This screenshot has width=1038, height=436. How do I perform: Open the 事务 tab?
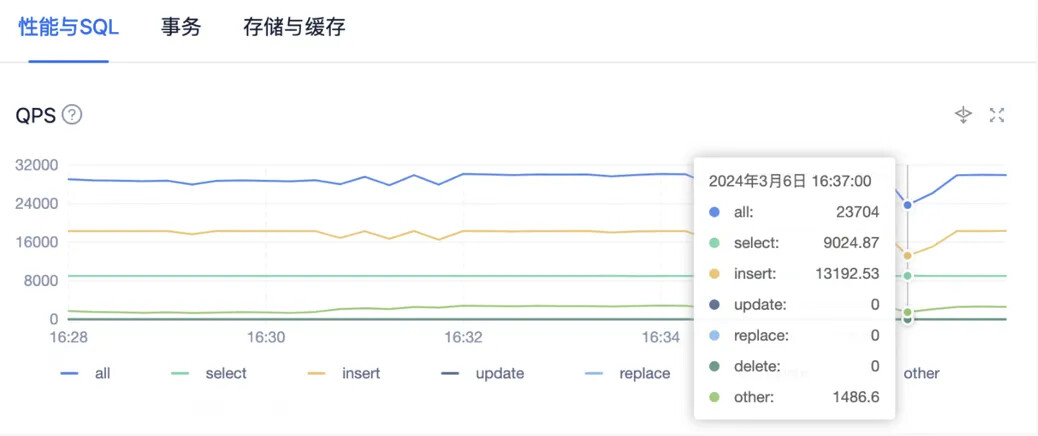click(x=181, y=28)
